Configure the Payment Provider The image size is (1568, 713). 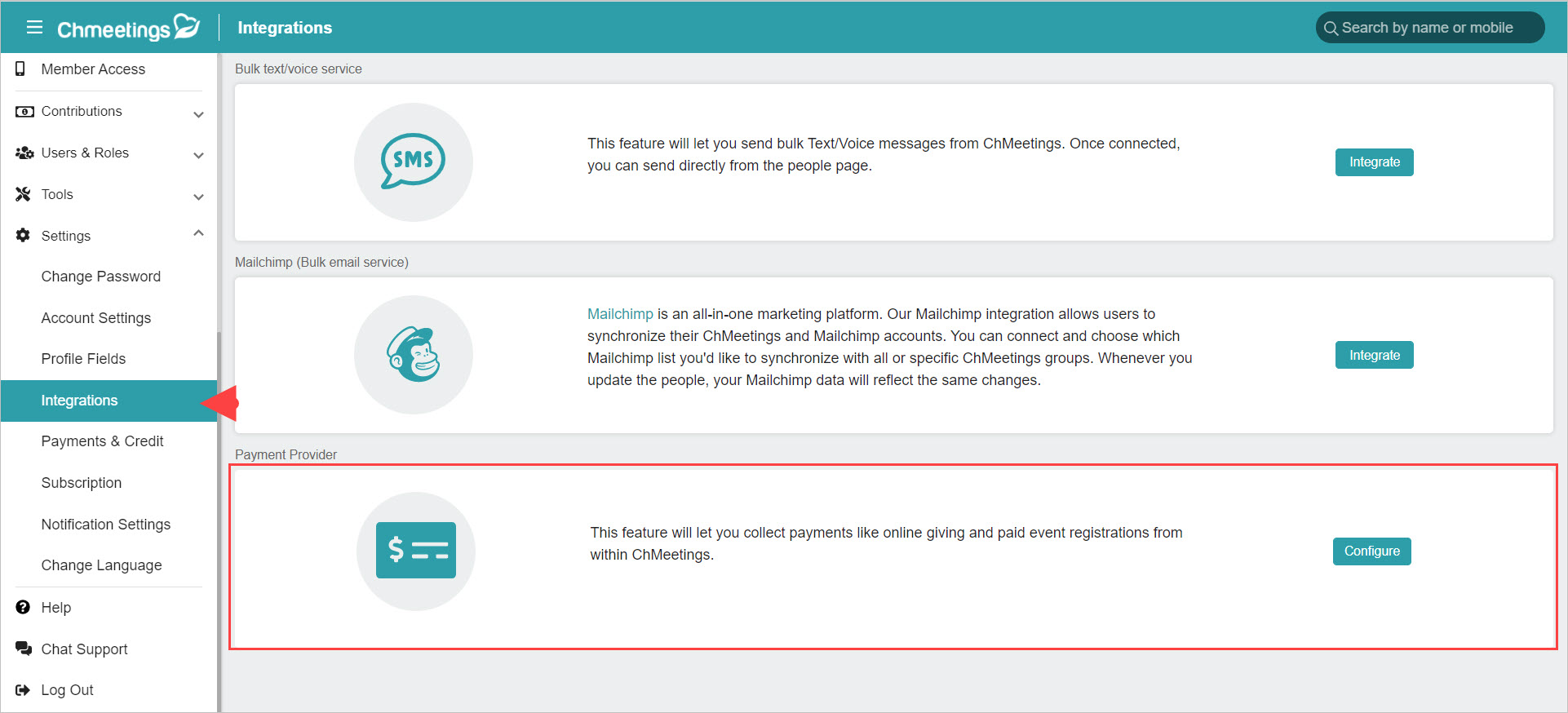(1371, 551)
